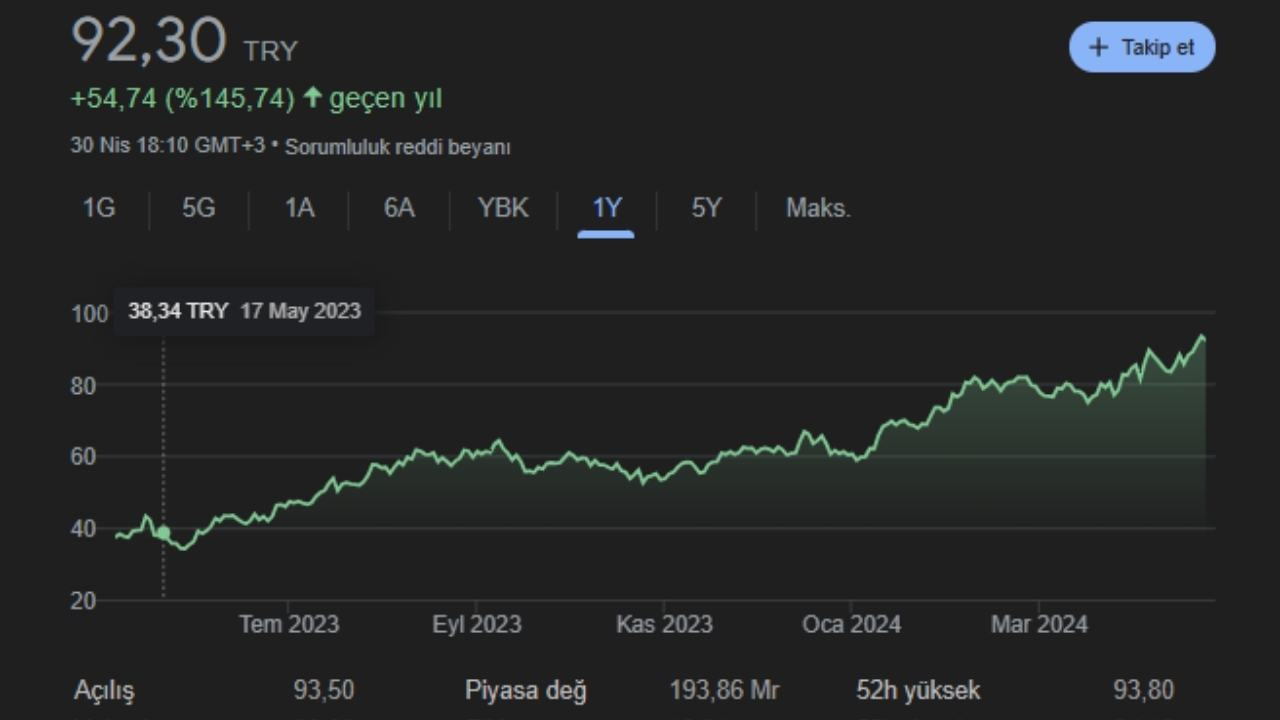This screenshot has height=720, width=1280.
Task: Click the Piyasa değ market cap label
Action: tap(526, 691)
